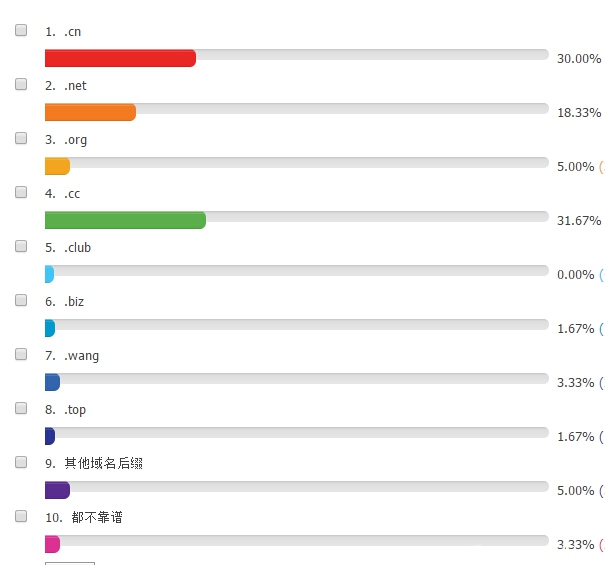This screenshot has width=605, height=565.
Task: Click the red .cn result bar
Action: (120, 58)
